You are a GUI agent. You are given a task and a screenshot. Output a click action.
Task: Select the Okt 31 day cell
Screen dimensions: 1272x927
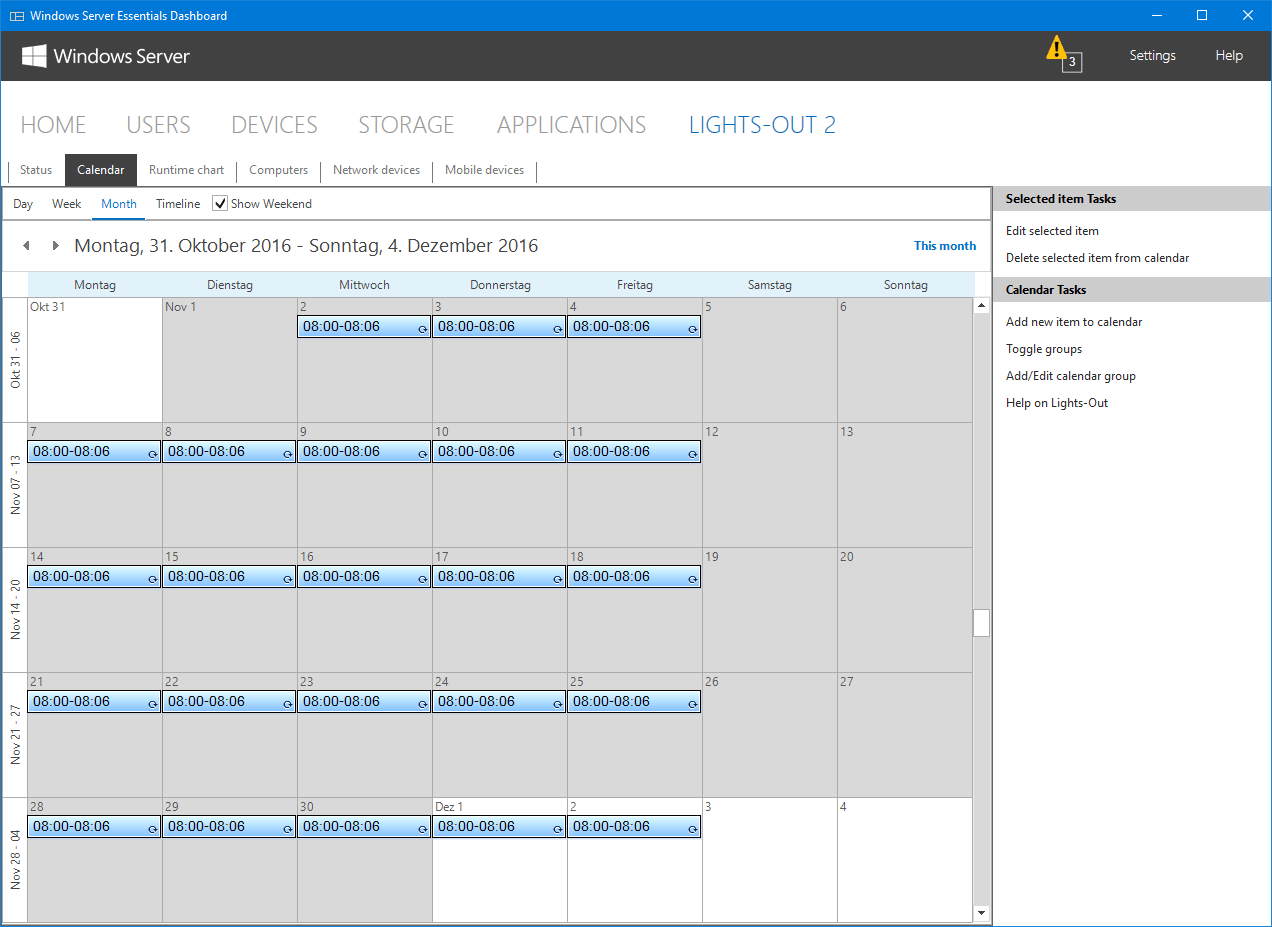tap(95, 360)
